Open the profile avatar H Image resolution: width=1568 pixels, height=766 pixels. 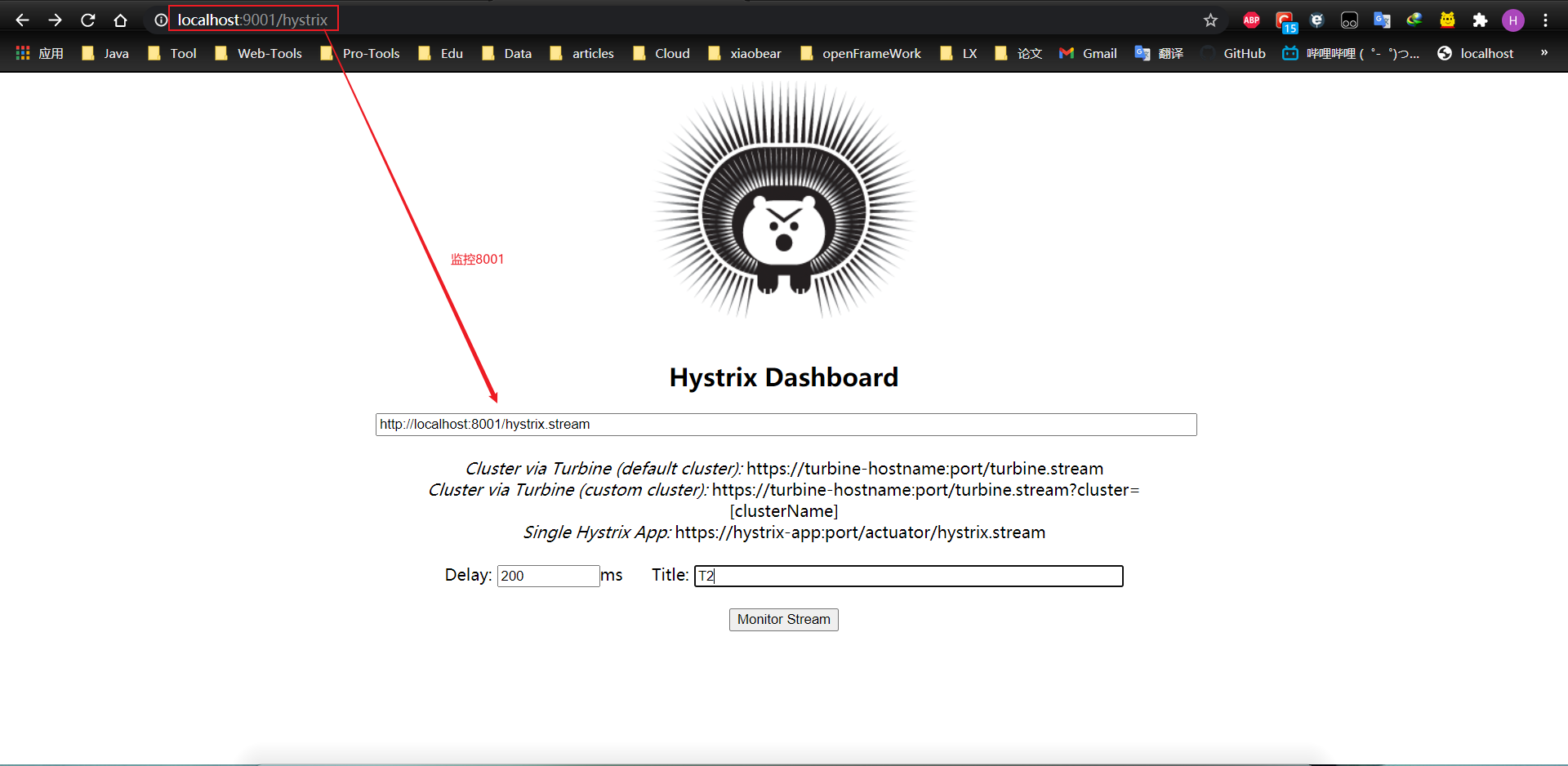[x=1512, y=20]
